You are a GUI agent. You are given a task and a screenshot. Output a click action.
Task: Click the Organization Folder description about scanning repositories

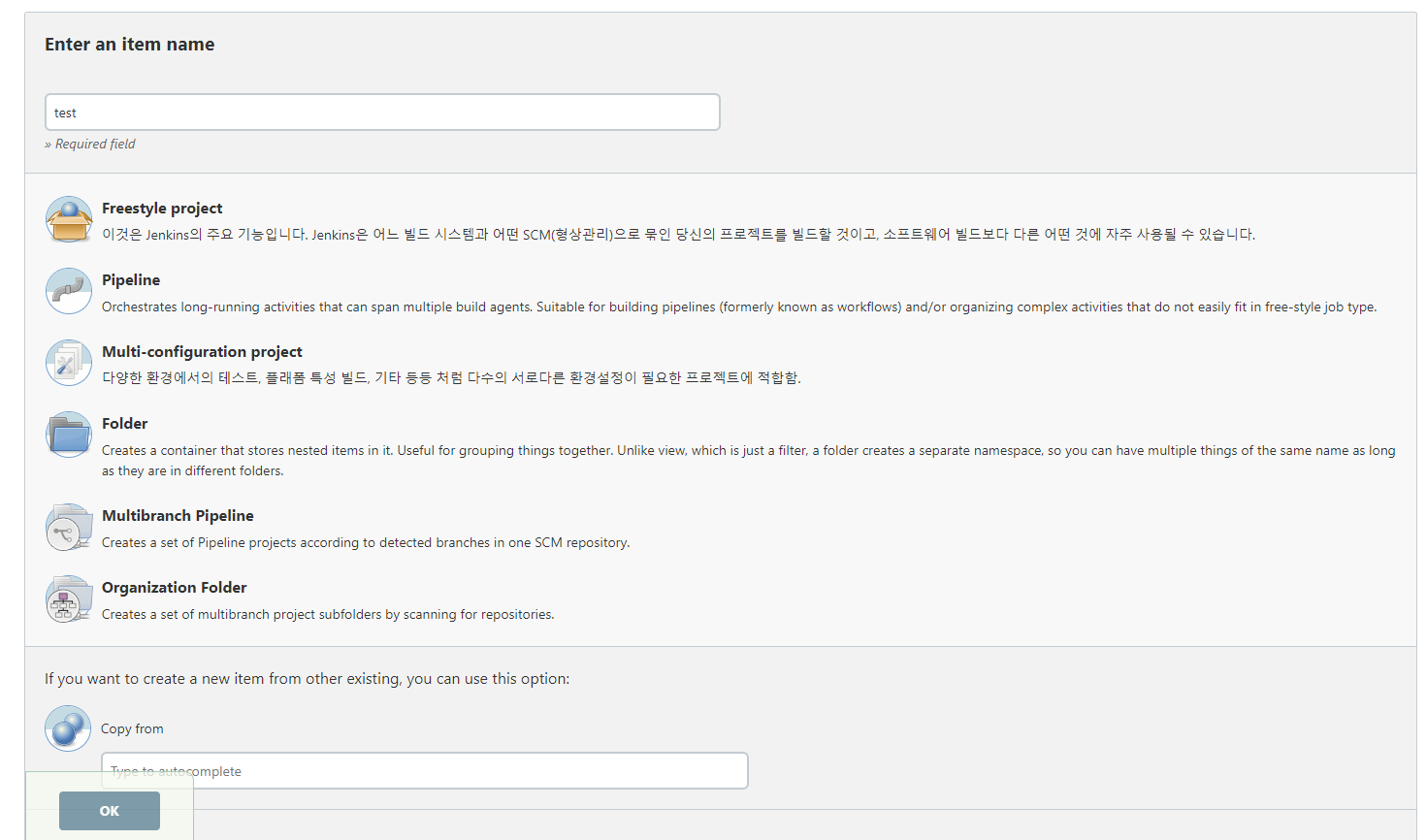(328, 614)
